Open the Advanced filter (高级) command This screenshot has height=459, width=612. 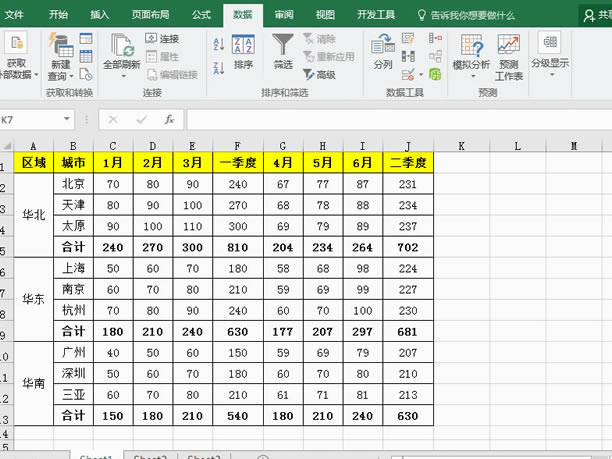click(x=319, y=74)
